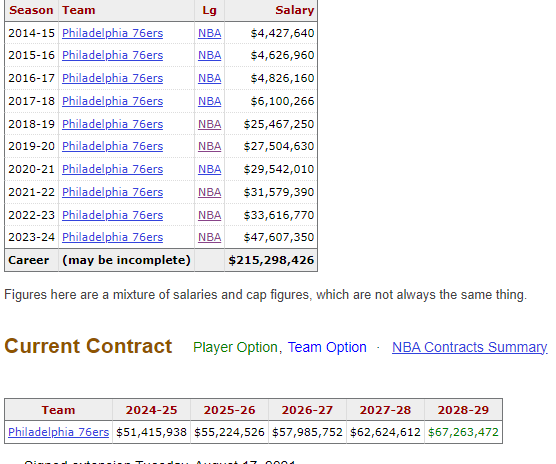Open Philadelphia 76ers link for 2019-20 season
The height and width of the screenshot is (464, 556).
[112, 146]
